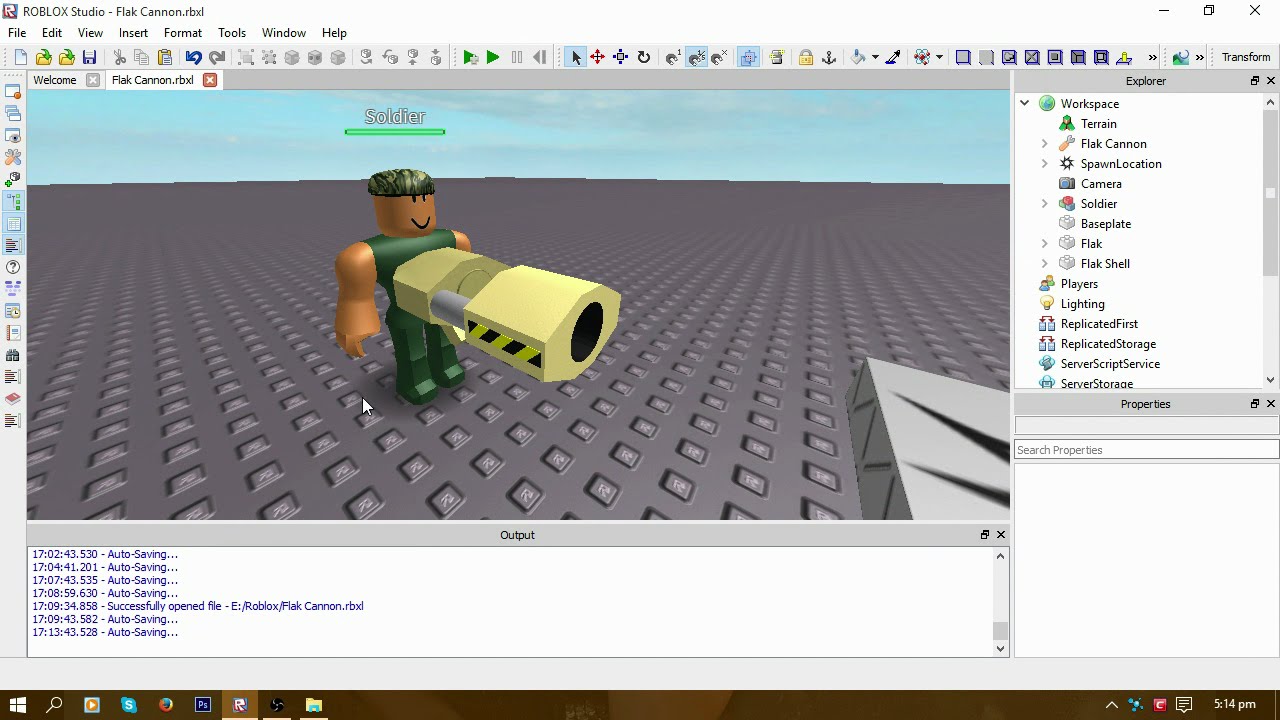Choose the Select arrow tool
1280x720 pixels.
(576, 58)
